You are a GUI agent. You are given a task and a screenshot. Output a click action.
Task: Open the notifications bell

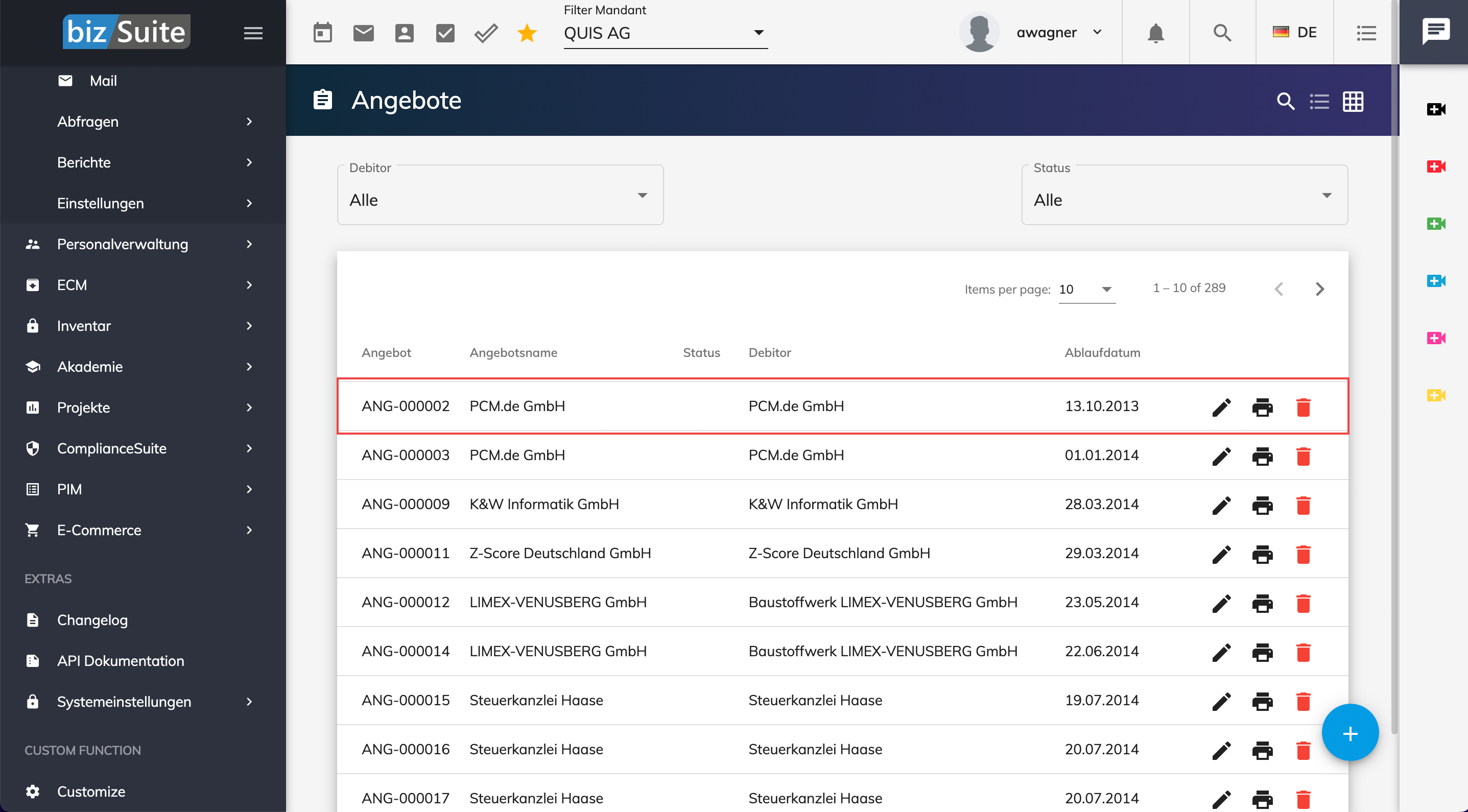[x=1156, y=33]
